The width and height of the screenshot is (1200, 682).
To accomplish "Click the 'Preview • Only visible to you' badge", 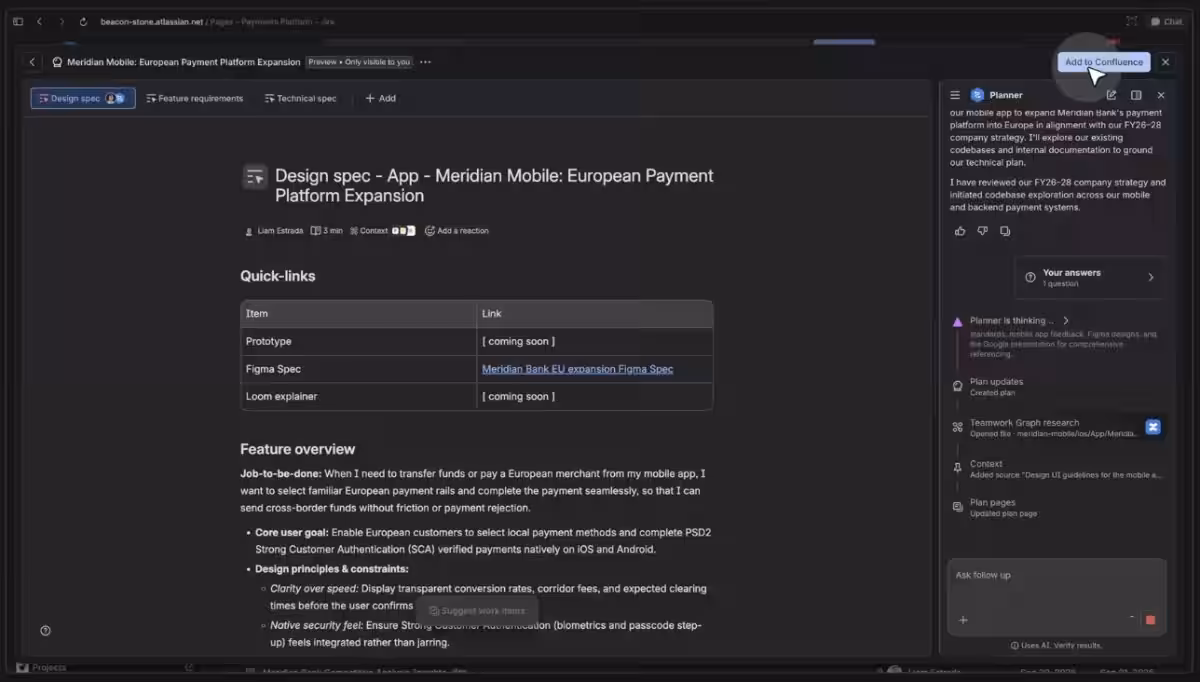I will [x=359, y=62].
